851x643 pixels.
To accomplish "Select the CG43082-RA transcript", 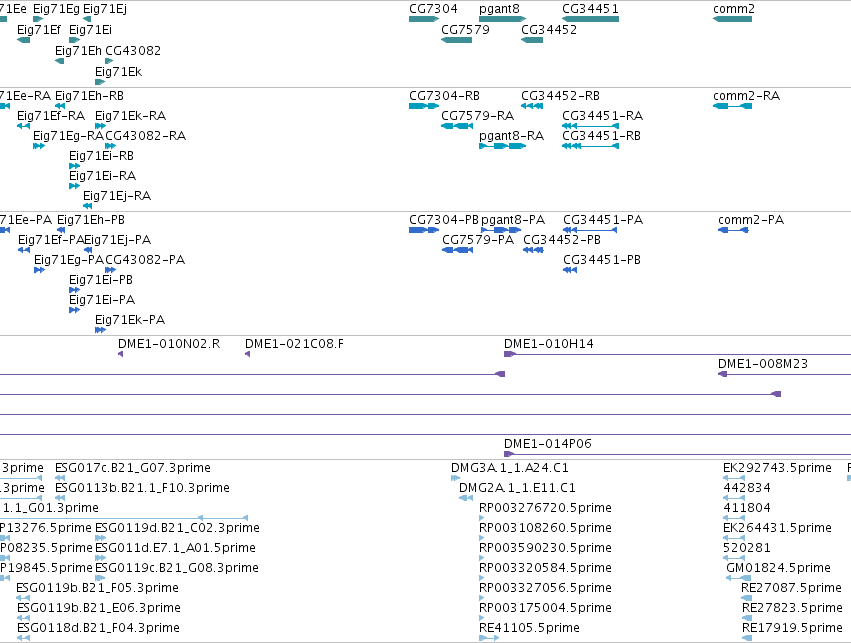I will coord(110,146).
